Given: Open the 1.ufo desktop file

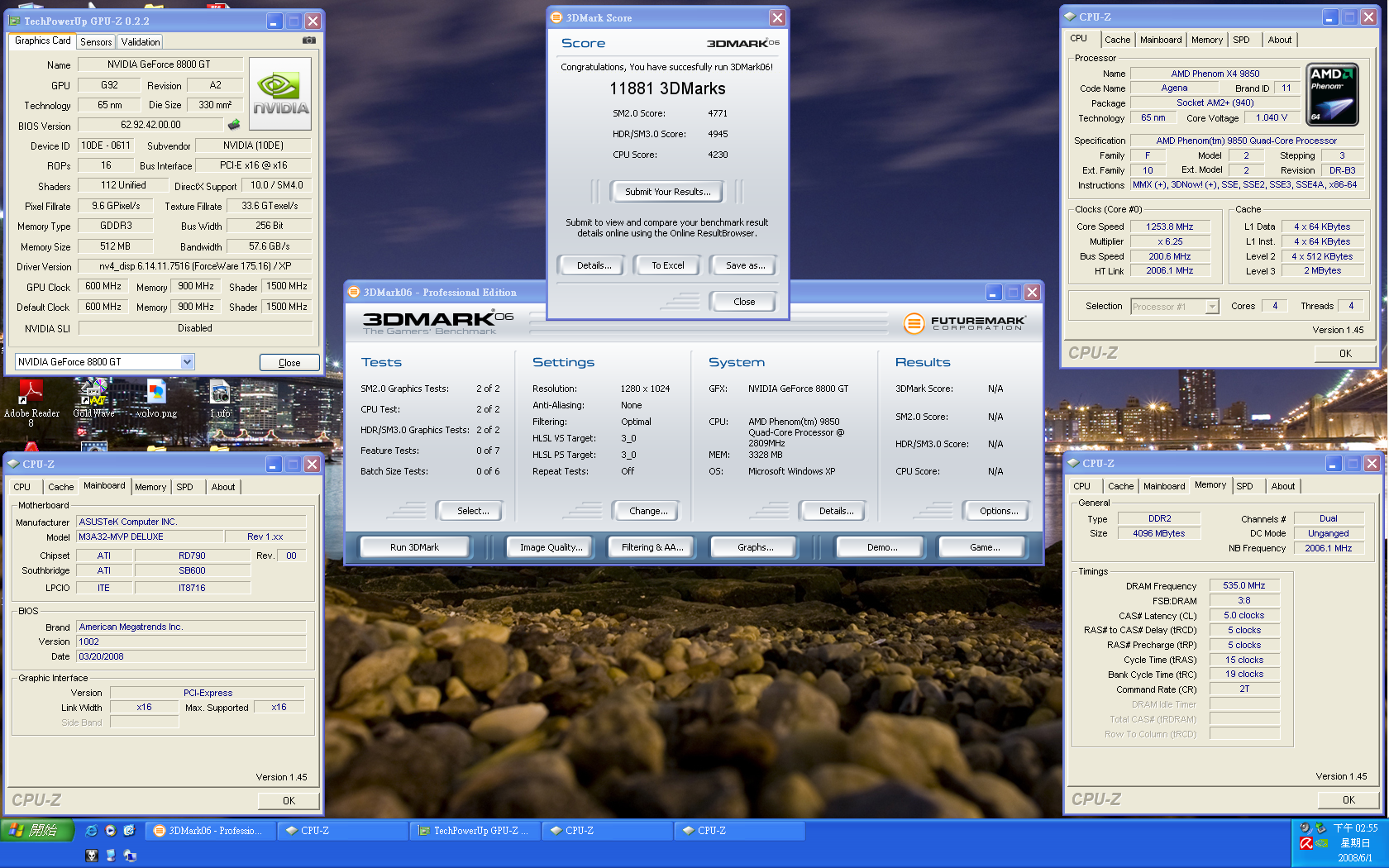Looking at the screenshot, I should (x=220, y=399).
